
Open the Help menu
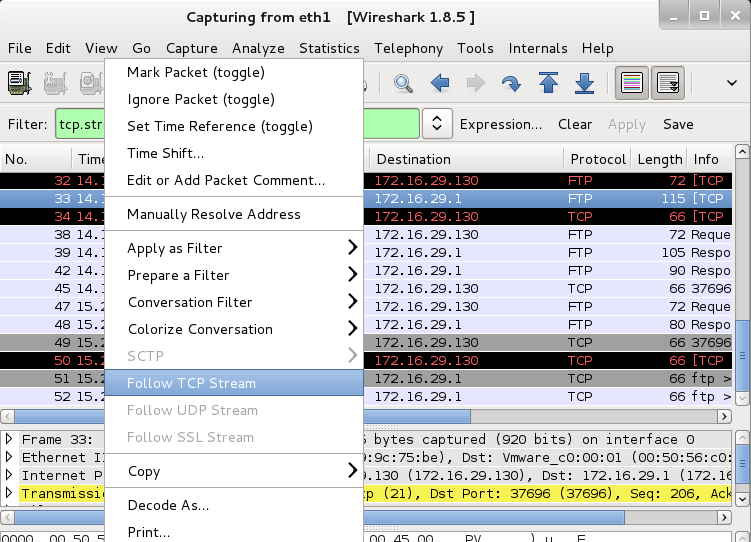tap(597, 48)
